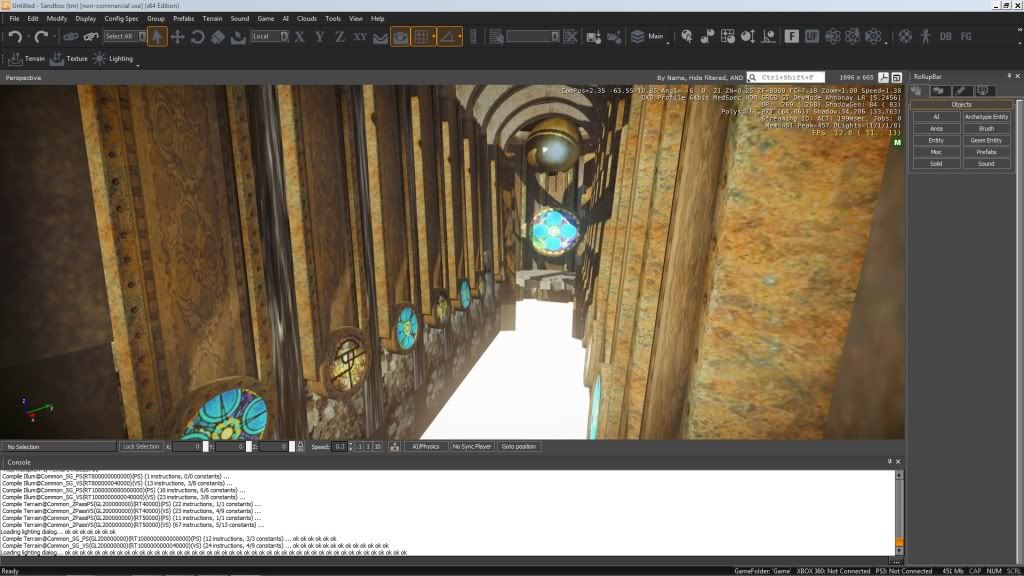This screenshot has height=576, width=1024.
Task: Open the FG Flow Graph editor
Action: pyautogui.click(x=966, y=37)
